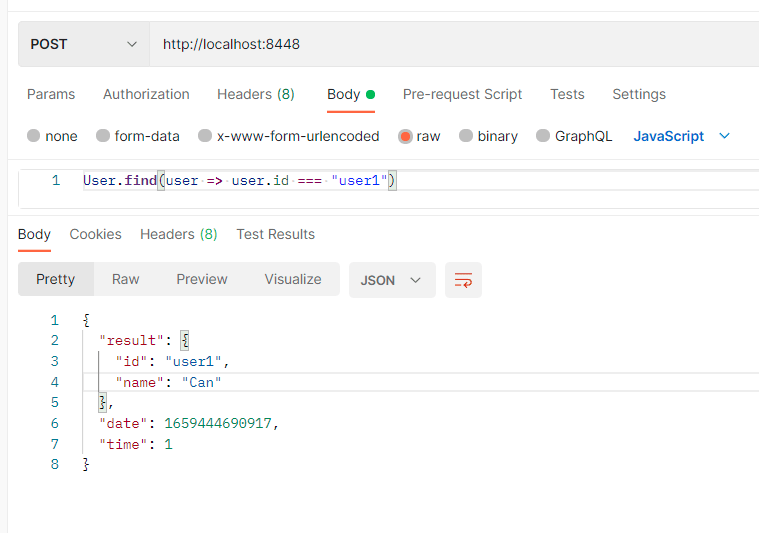Select the none body type radio button
The width and height of the screenshot is (759, 533).
pyautogui.click(x=34, y=136)
